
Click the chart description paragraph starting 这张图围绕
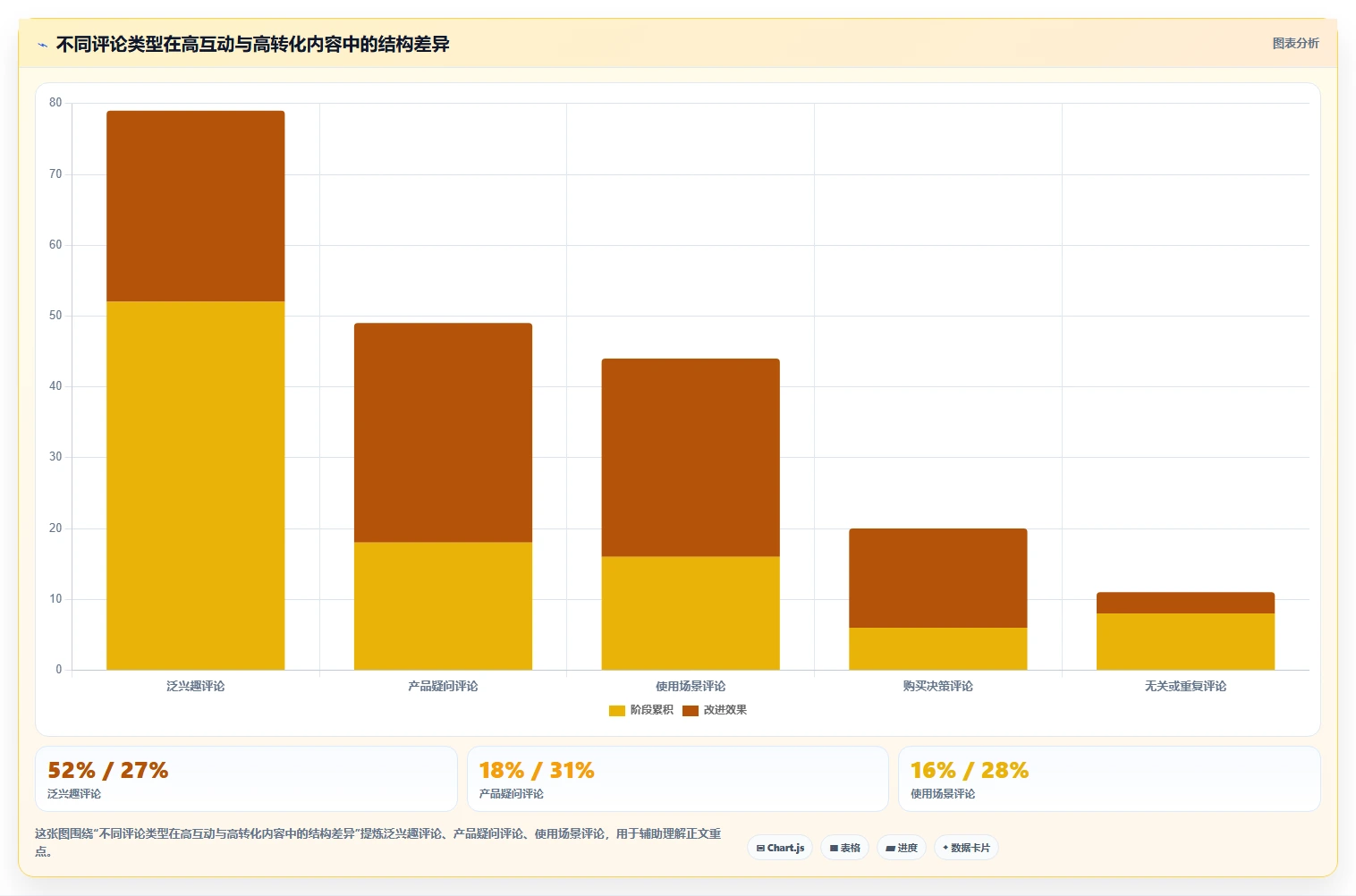377,842
